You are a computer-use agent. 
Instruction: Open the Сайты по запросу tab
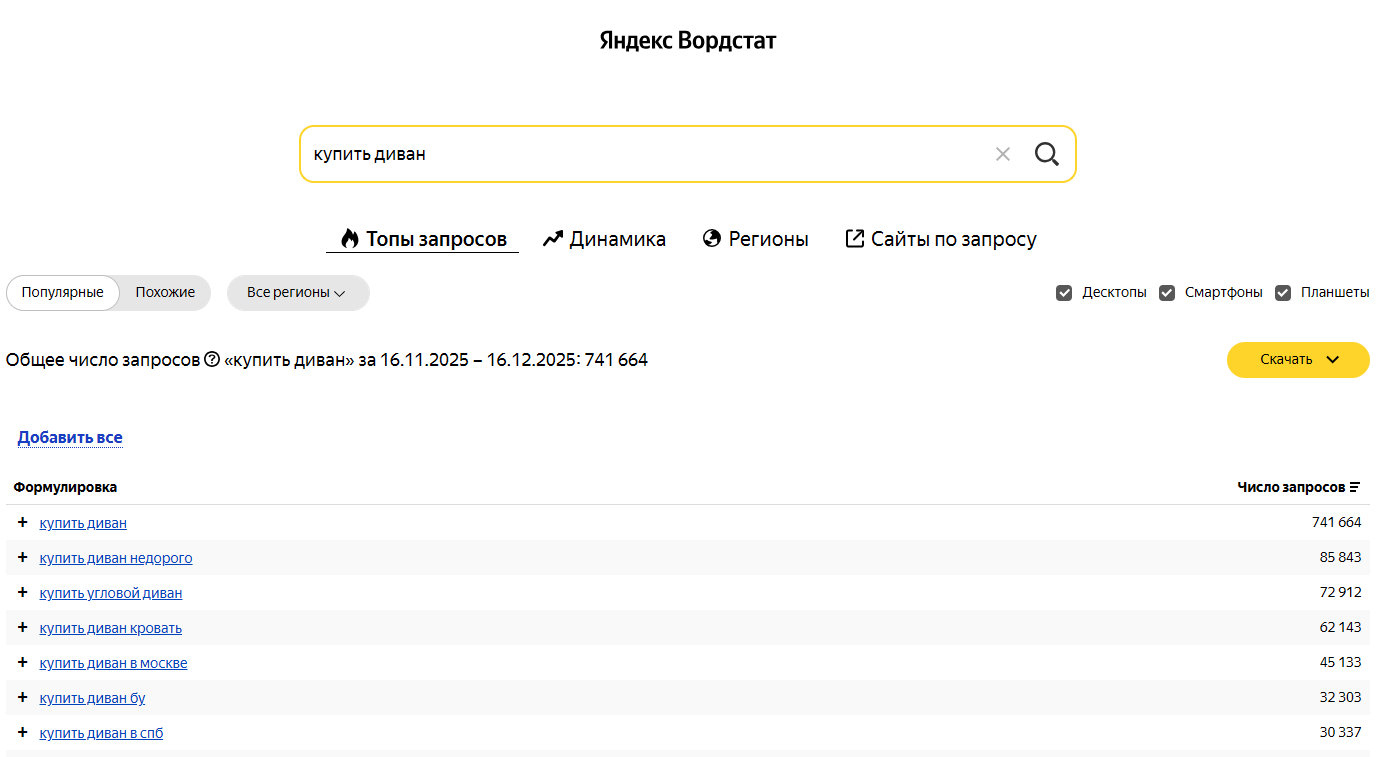(x=940, y=239)
